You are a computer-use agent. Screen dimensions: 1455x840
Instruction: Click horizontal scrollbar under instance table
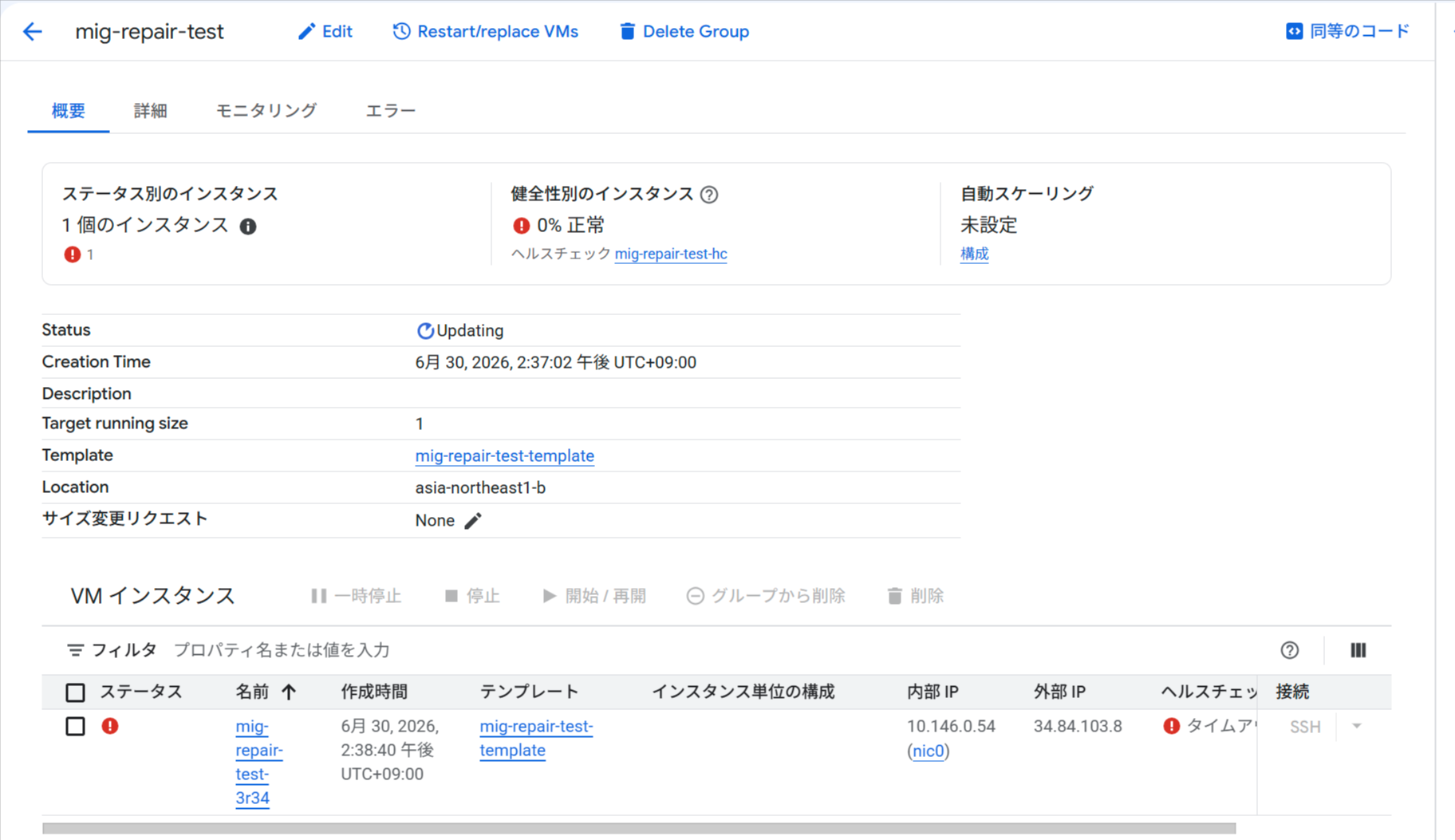pyautogui.click(x=639, y=828)
